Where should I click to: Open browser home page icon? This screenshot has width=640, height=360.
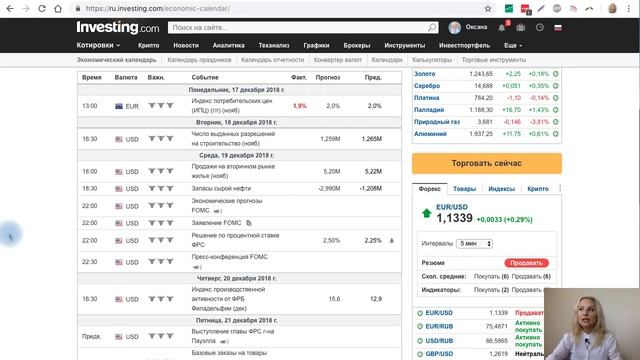point(58,9)
